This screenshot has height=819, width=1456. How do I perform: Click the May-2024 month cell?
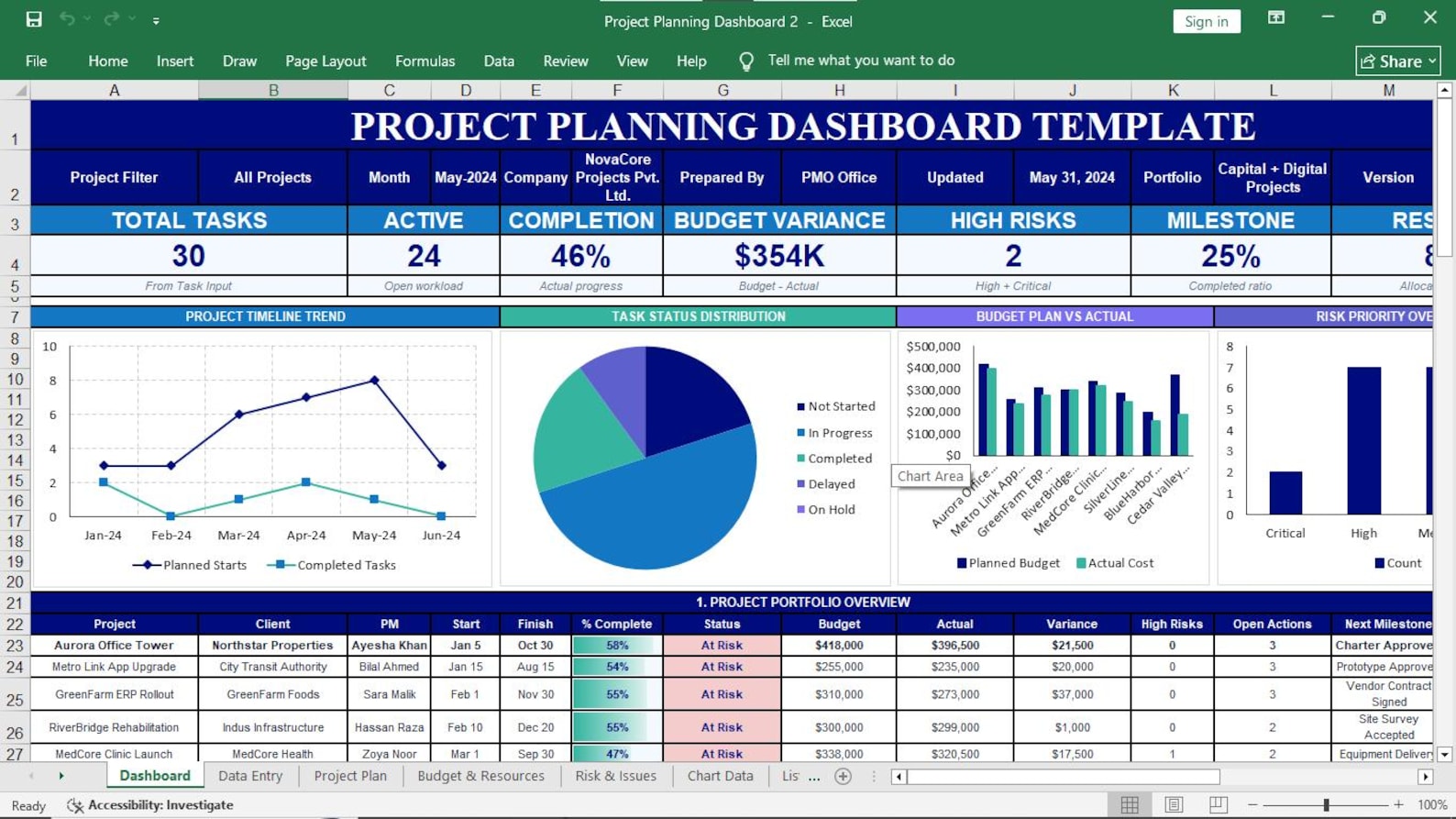tap(466, 177)
